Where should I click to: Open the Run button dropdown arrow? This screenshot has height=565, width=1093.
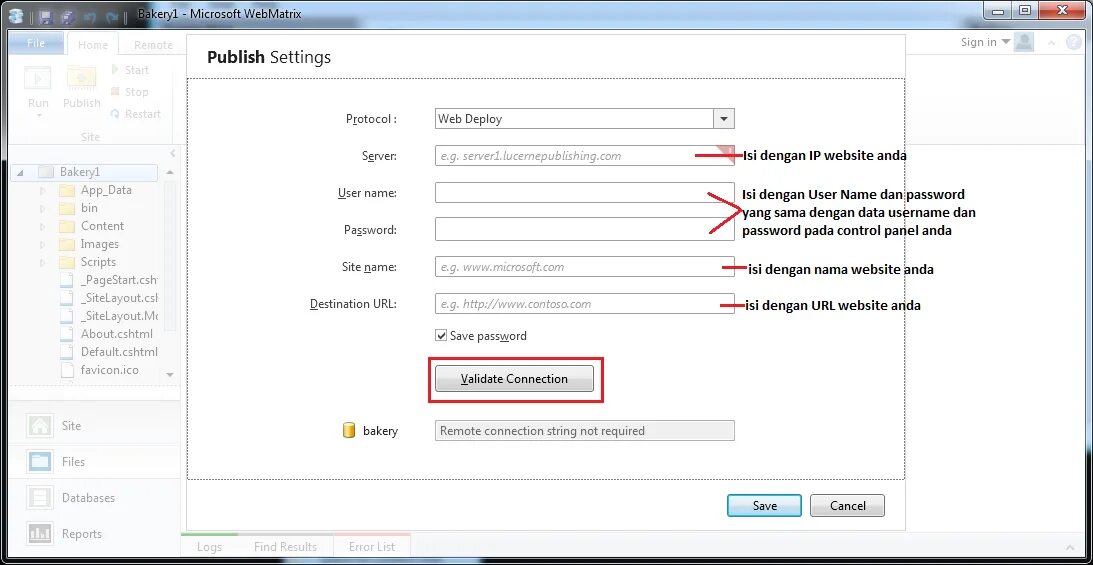click(x=38, y=116)
